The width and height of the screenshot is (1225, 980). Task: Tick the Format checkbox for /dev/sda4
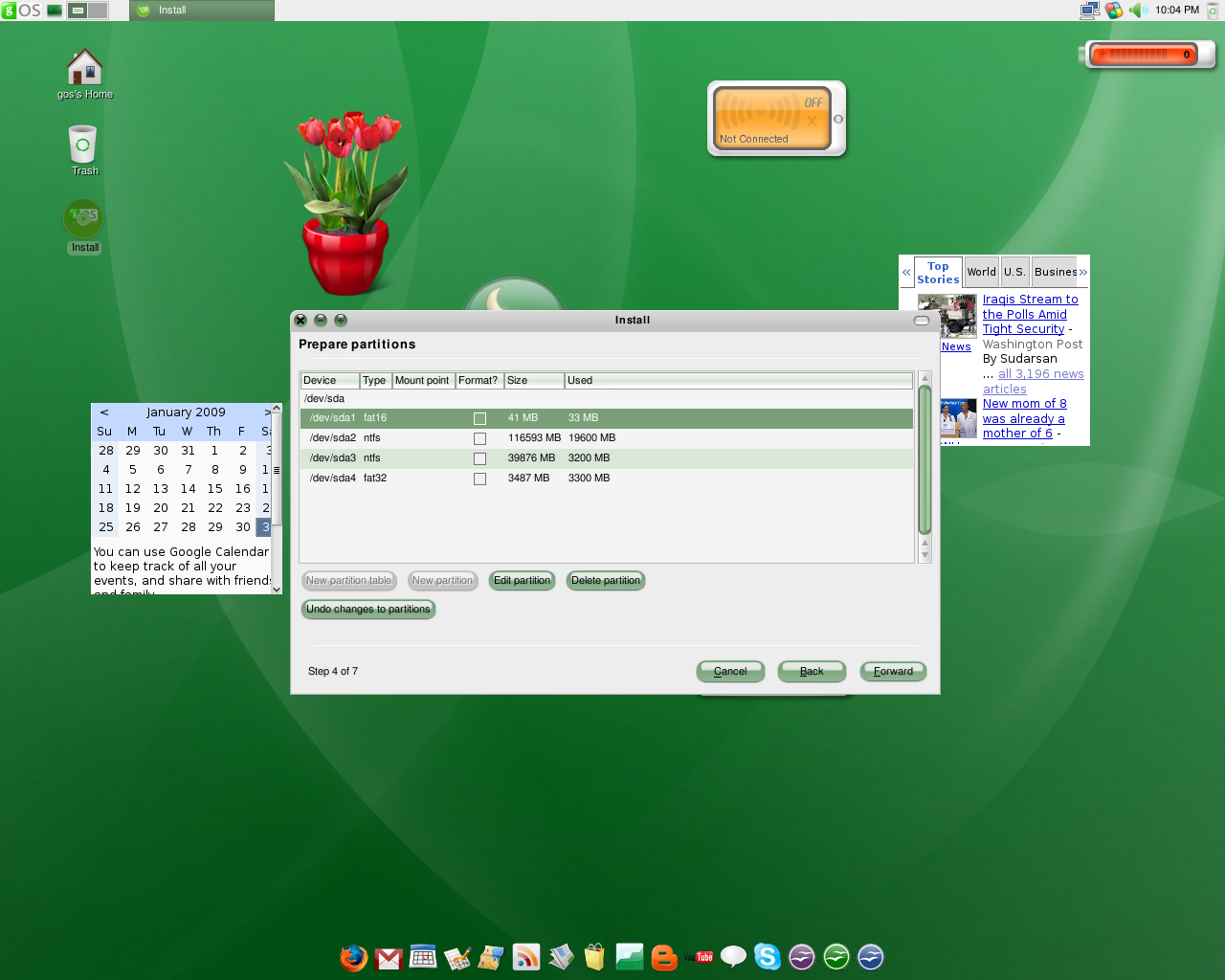pyautogui.click(x=479, y=479)
